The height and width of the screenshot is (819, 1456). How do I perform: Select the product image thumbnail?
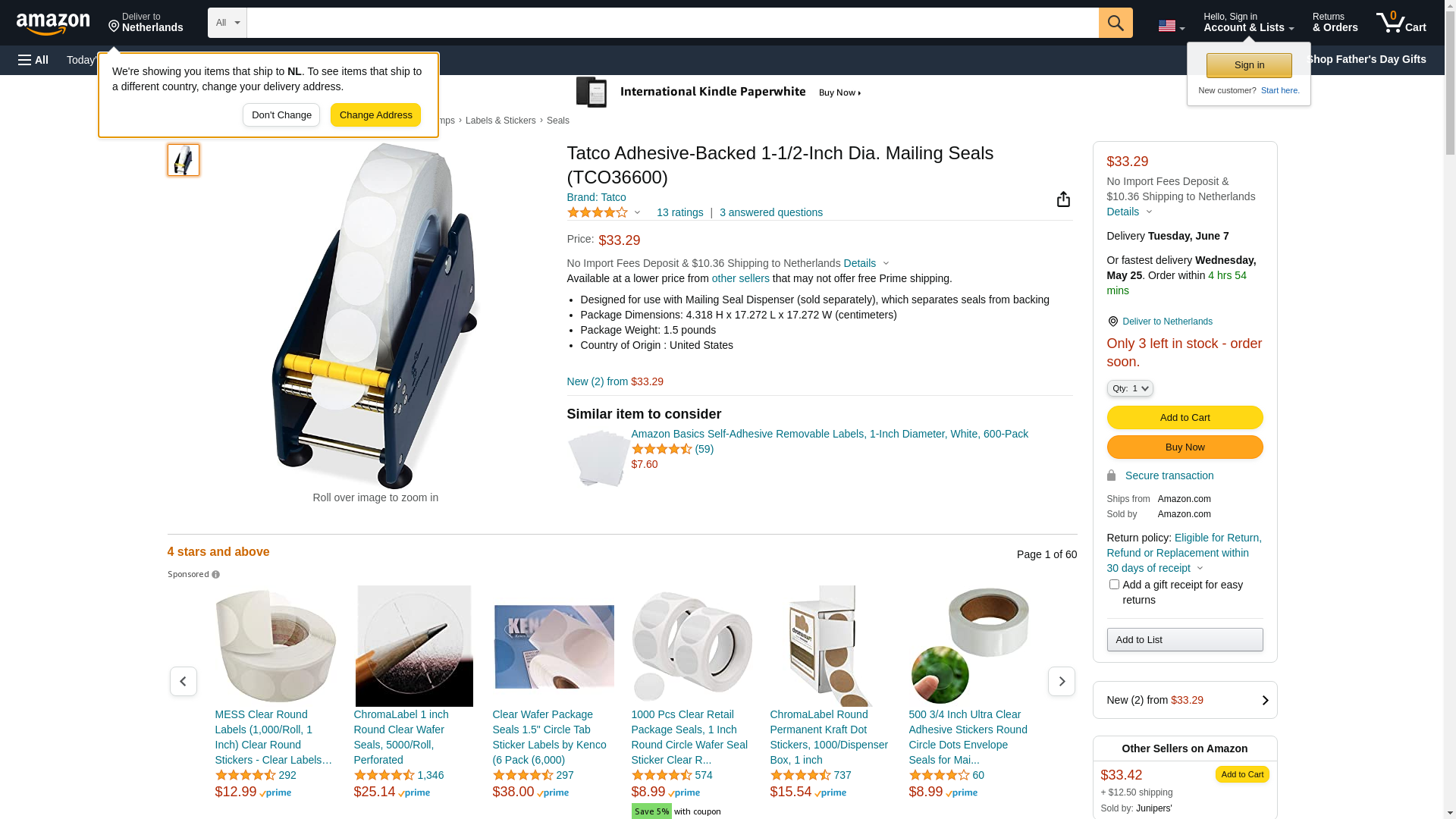click(184, 160)
